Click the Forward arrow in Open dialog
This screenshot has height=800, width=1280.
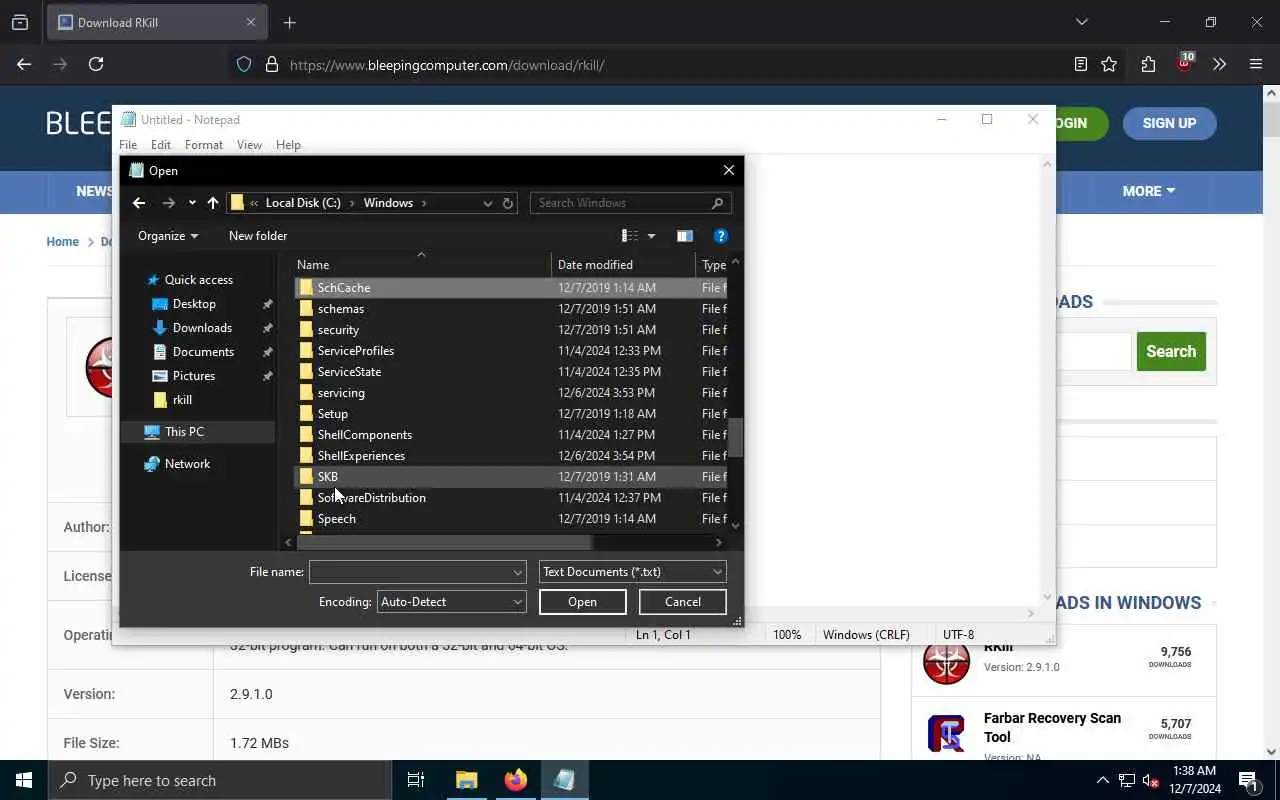click(x=168, y=203)
